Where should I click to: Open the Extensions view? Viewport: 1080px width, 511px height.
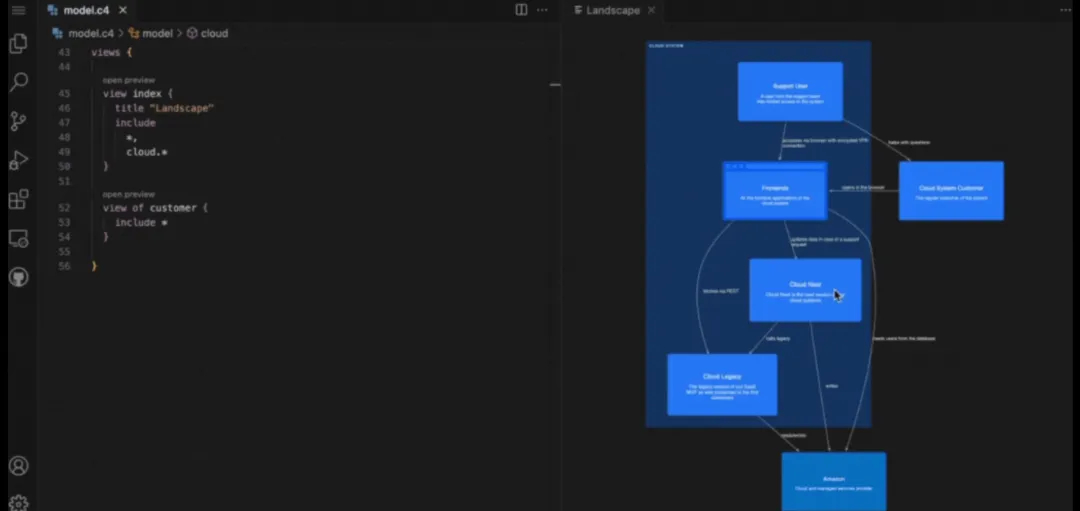click(19, 200)
